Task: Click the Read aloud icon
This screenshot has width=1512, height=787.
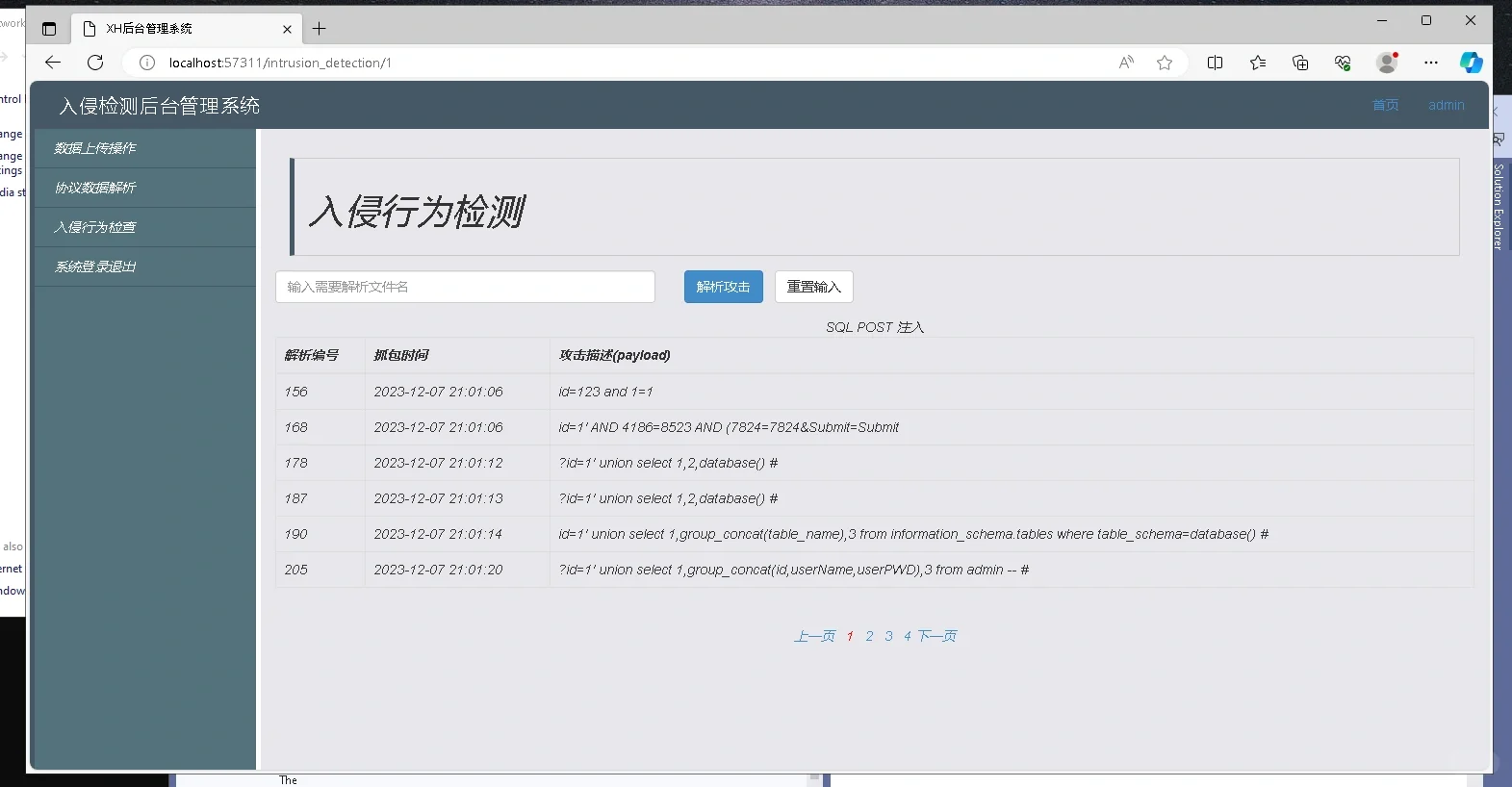Action: (x=1126, y=63)
